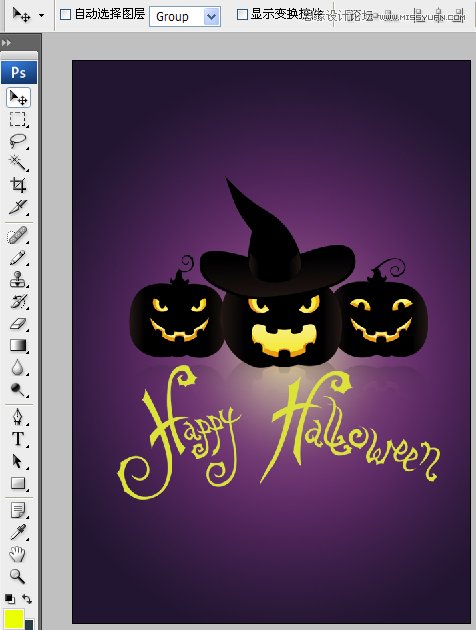Pick the Magic Wand tool
Screen dimensions: 476x630
click(x=18, y=163)
